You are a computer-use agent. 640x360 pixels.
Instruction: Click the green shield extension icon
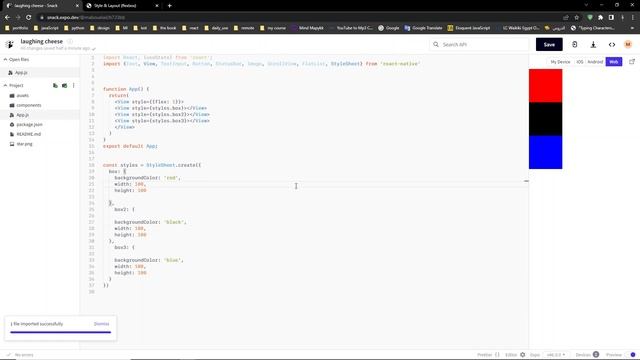click(590, 18)
